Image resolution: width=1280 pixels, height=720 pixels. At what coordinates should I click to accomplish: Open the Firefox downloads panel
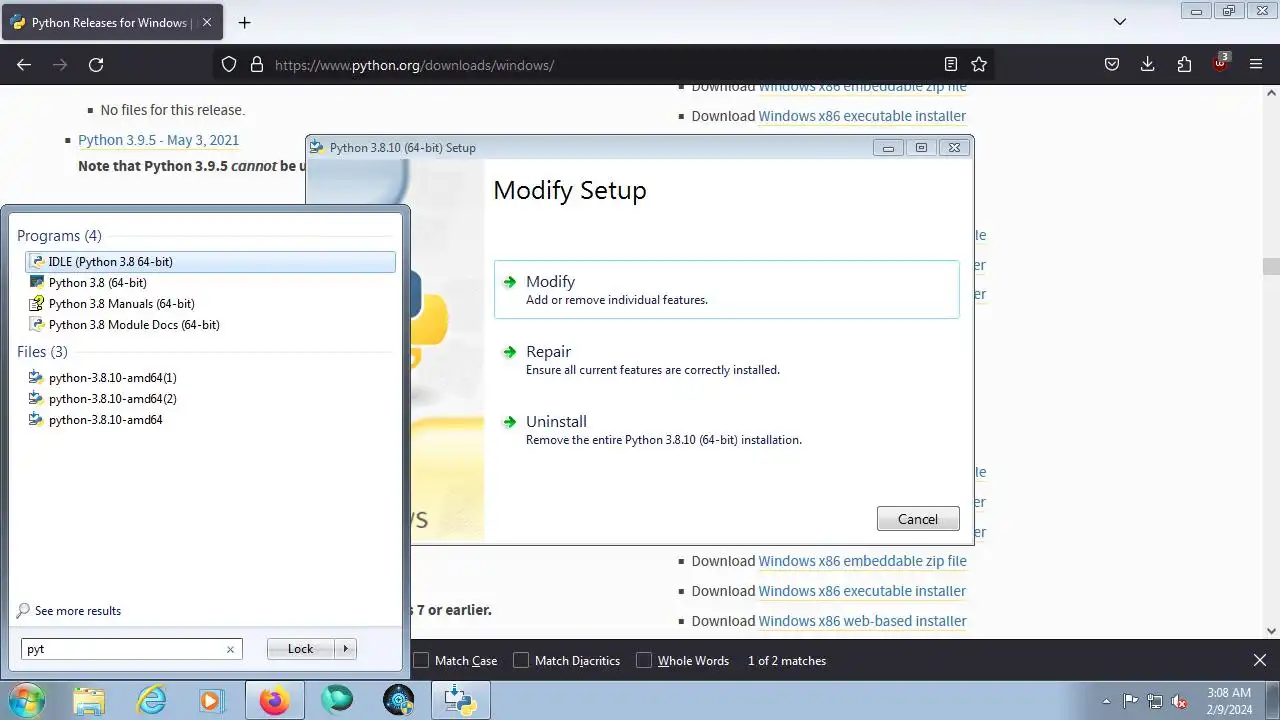pos(1148,64)
